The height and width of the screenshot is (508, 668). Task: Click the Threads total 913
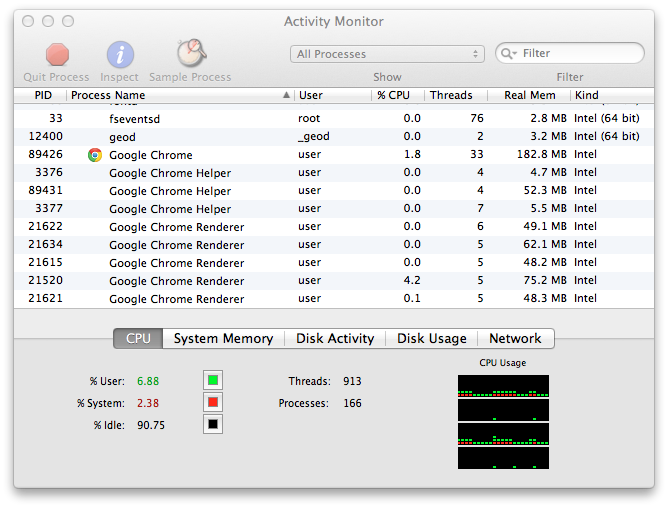click(x=352, y=381)
